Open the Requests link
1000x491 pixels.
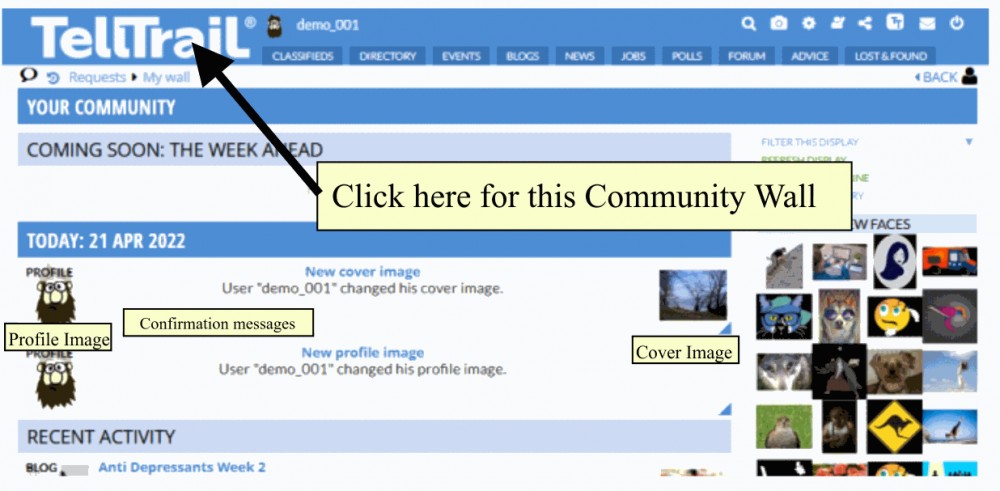pyautogui.click(x=97, y=77)
